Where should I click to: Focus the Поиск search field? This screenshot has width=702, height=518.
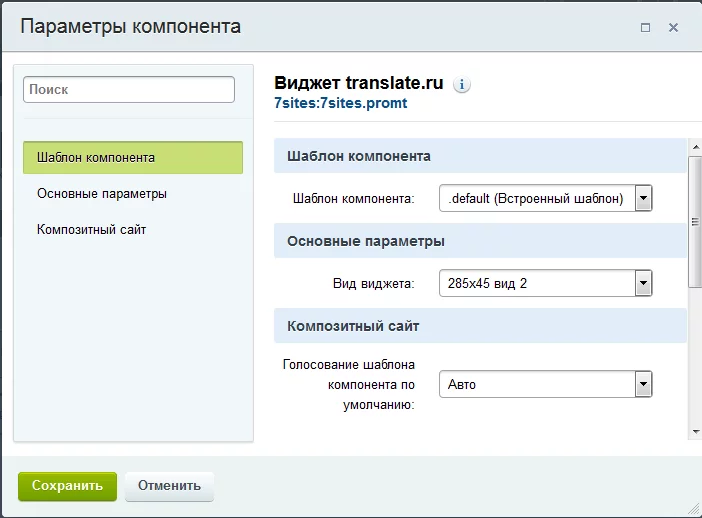point(128,89)
